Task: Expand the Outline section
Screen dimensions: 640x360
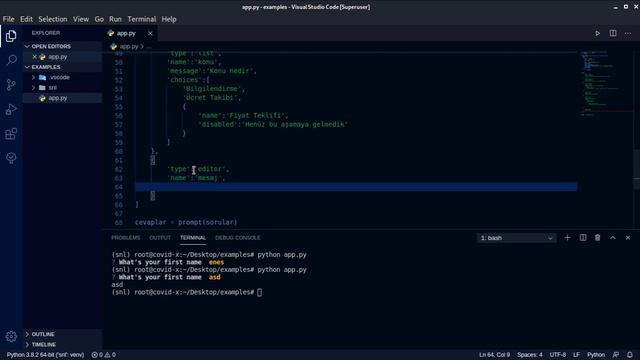Action: 62,334
